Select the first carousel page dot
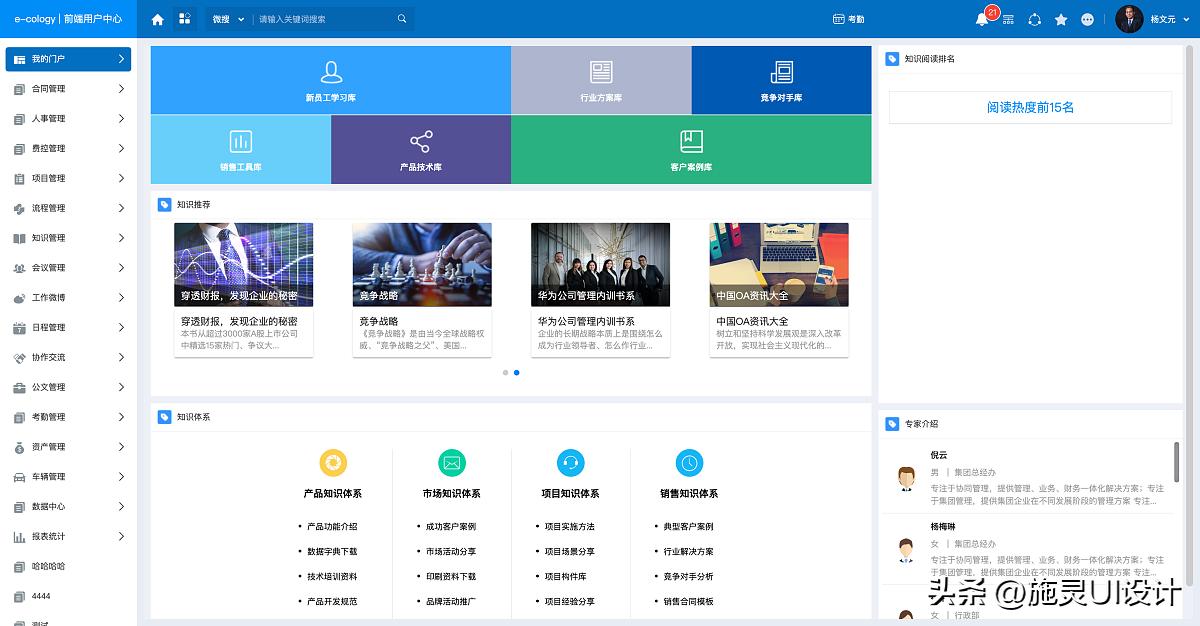Image resolution: width=1200 pixels, height=626 pixels. [505, 372]
